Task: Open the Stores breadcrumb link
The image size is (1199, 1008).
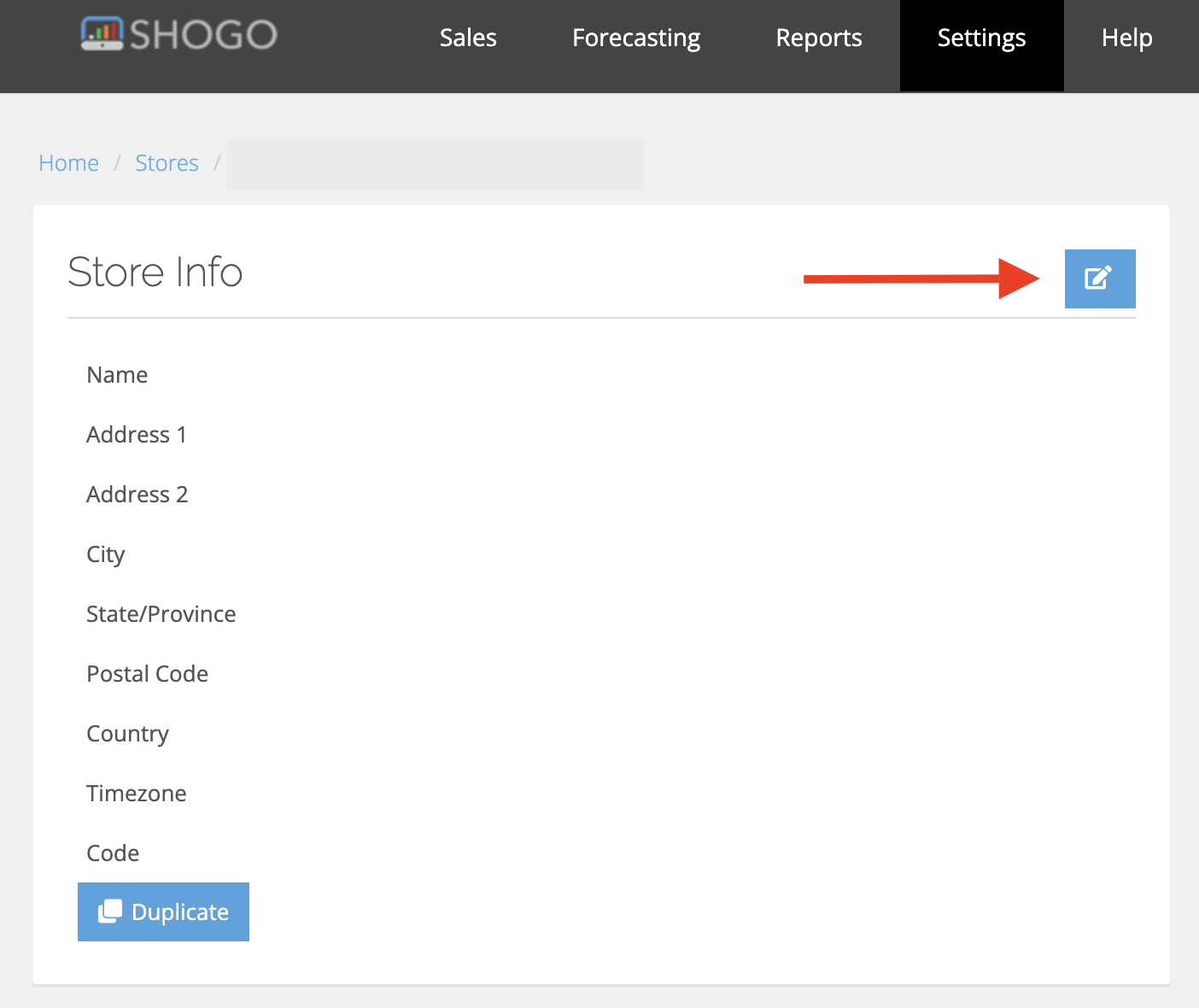Action: [x=167, y=162]
